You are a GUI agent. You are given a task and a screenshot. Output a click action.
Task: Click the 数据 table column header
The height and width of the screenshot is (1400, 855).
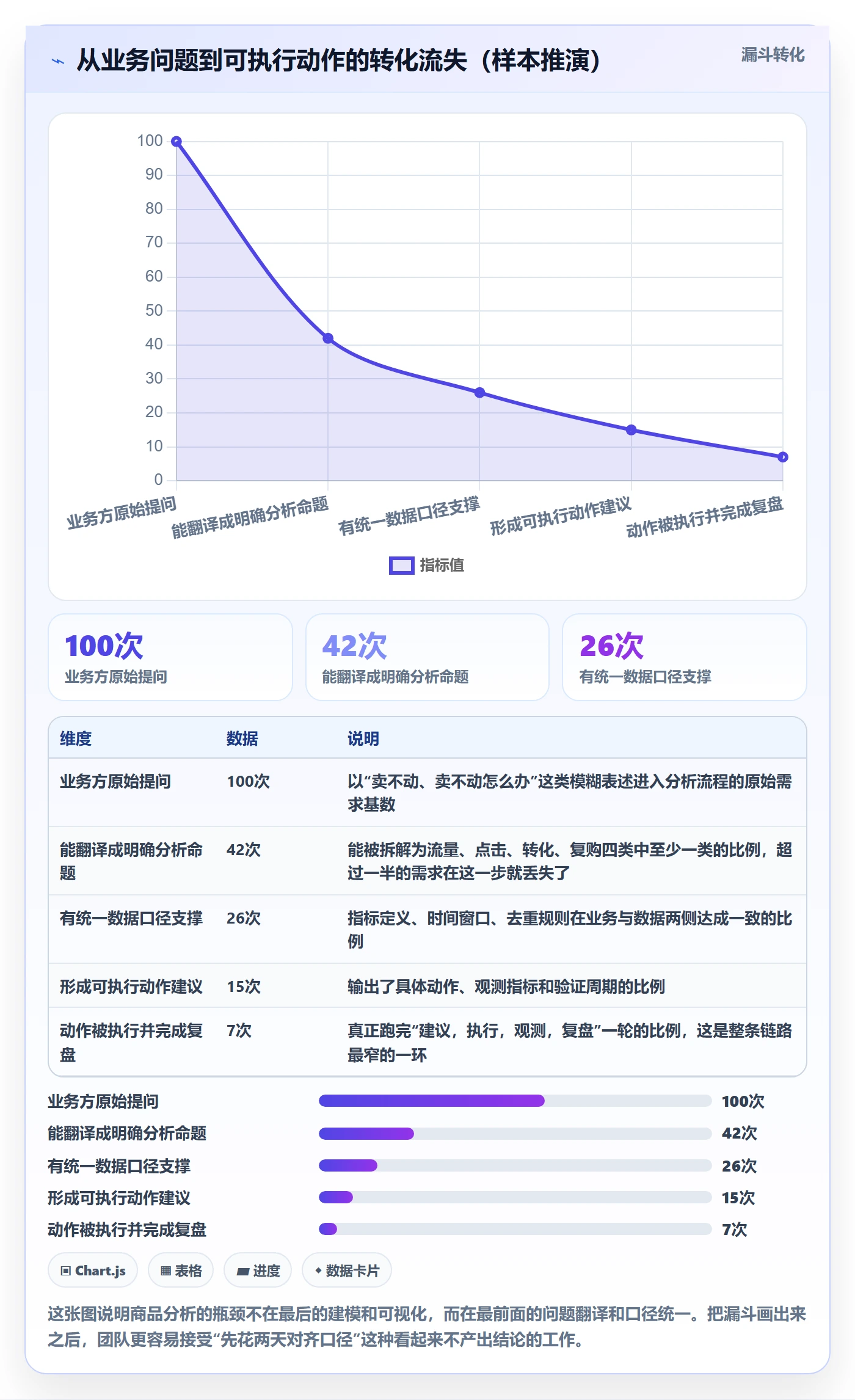(242, 738)
